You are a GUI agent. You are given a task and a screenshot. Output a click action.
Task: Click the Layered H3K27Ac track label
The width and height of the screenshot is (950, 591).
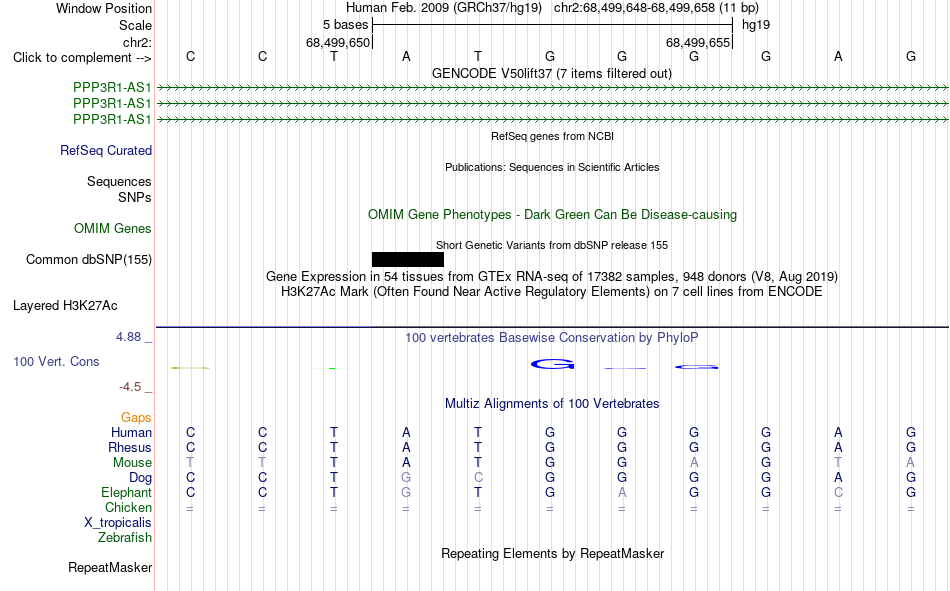[65, 306]
